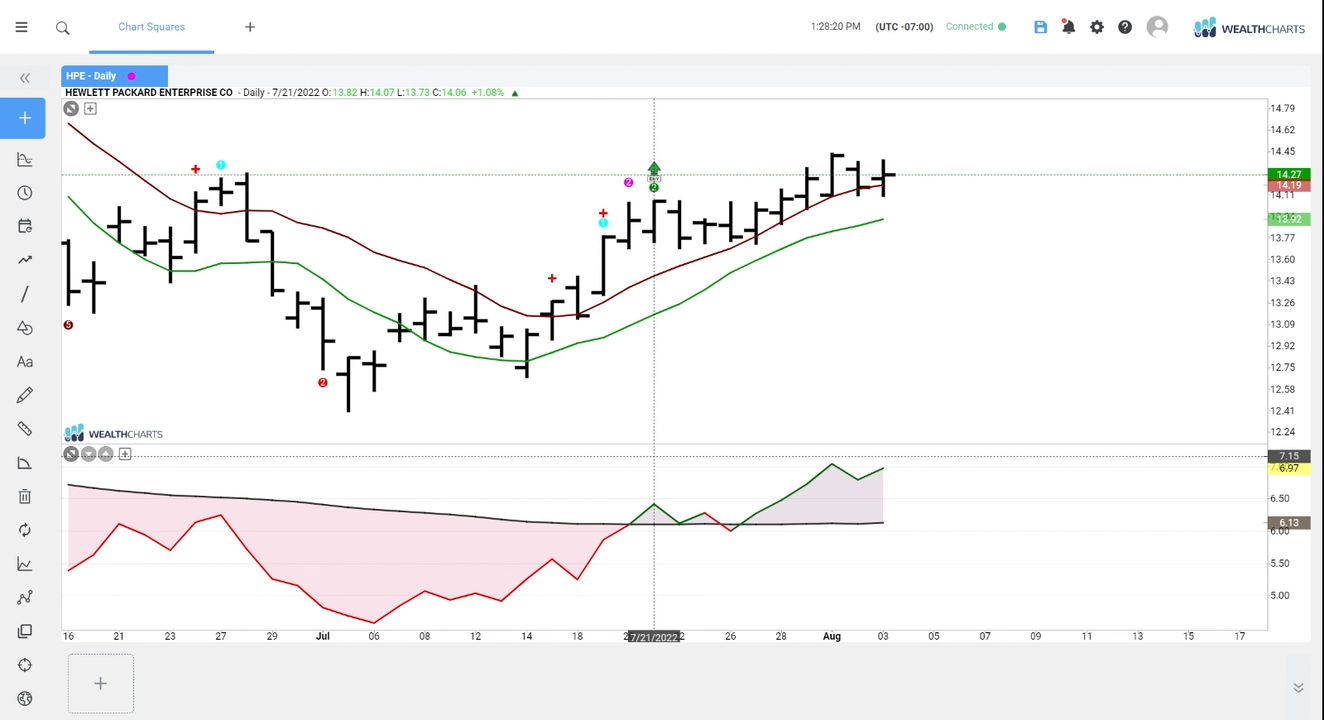Click the duplicate layers icon in sidebar
The height and width of the screenshot is (720, 1324).
point(25,631)
